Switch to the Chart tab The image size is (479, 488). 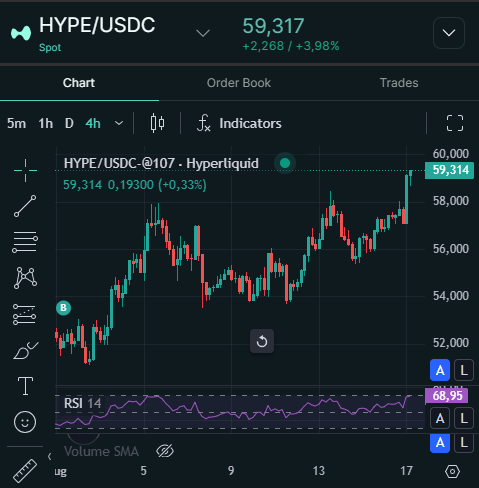pyautogui.click(x=79, y=83)
